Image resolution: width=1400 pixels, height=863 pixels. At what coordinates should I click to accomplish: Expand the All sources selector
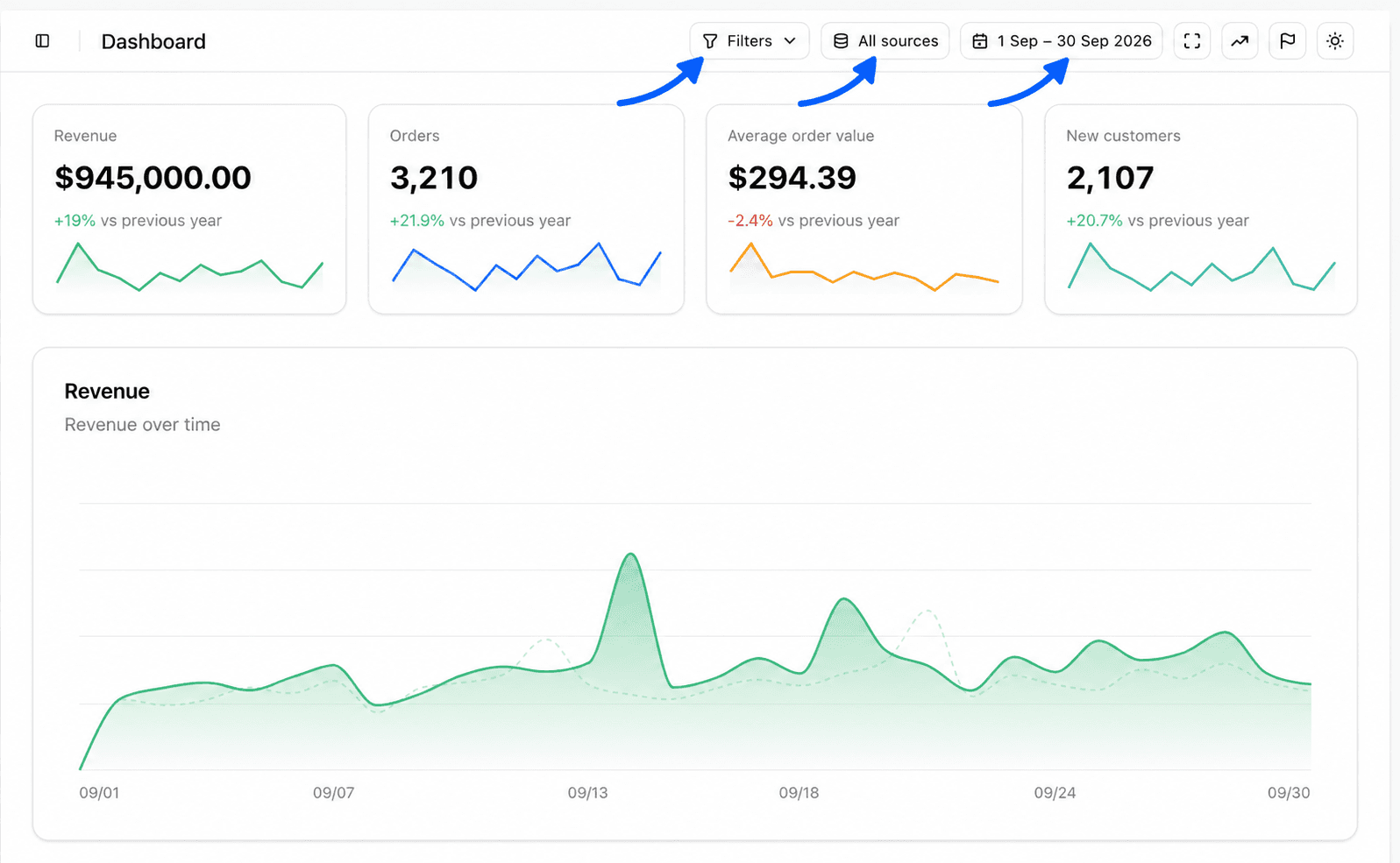(x=885, y=41)
